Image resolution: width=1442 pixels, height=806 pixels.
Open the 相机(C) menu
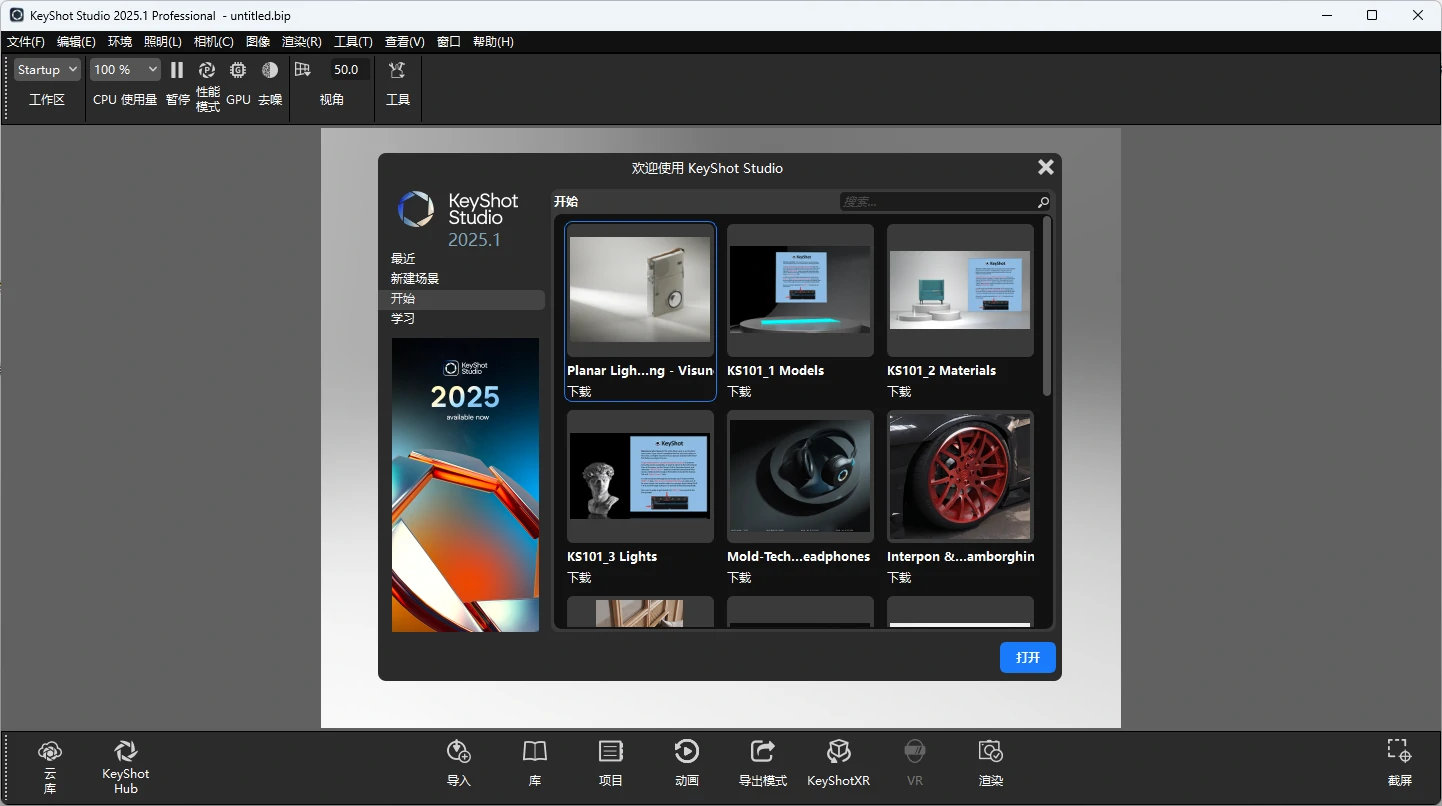coord(214,42)
